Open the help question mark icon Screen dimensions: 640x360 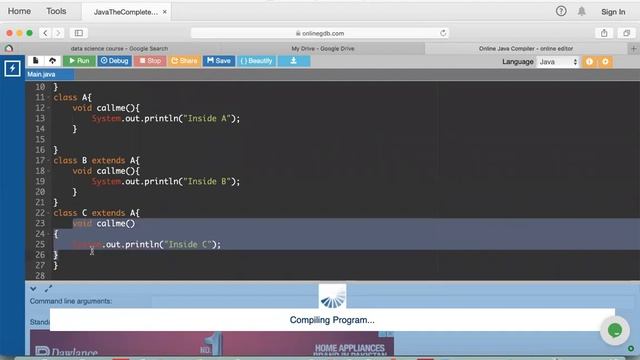(x=561, y=11)
